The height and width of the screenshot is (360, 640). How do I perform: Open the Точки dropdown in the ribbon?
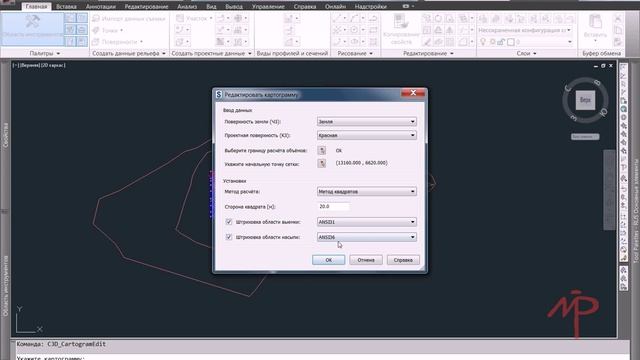108,30
